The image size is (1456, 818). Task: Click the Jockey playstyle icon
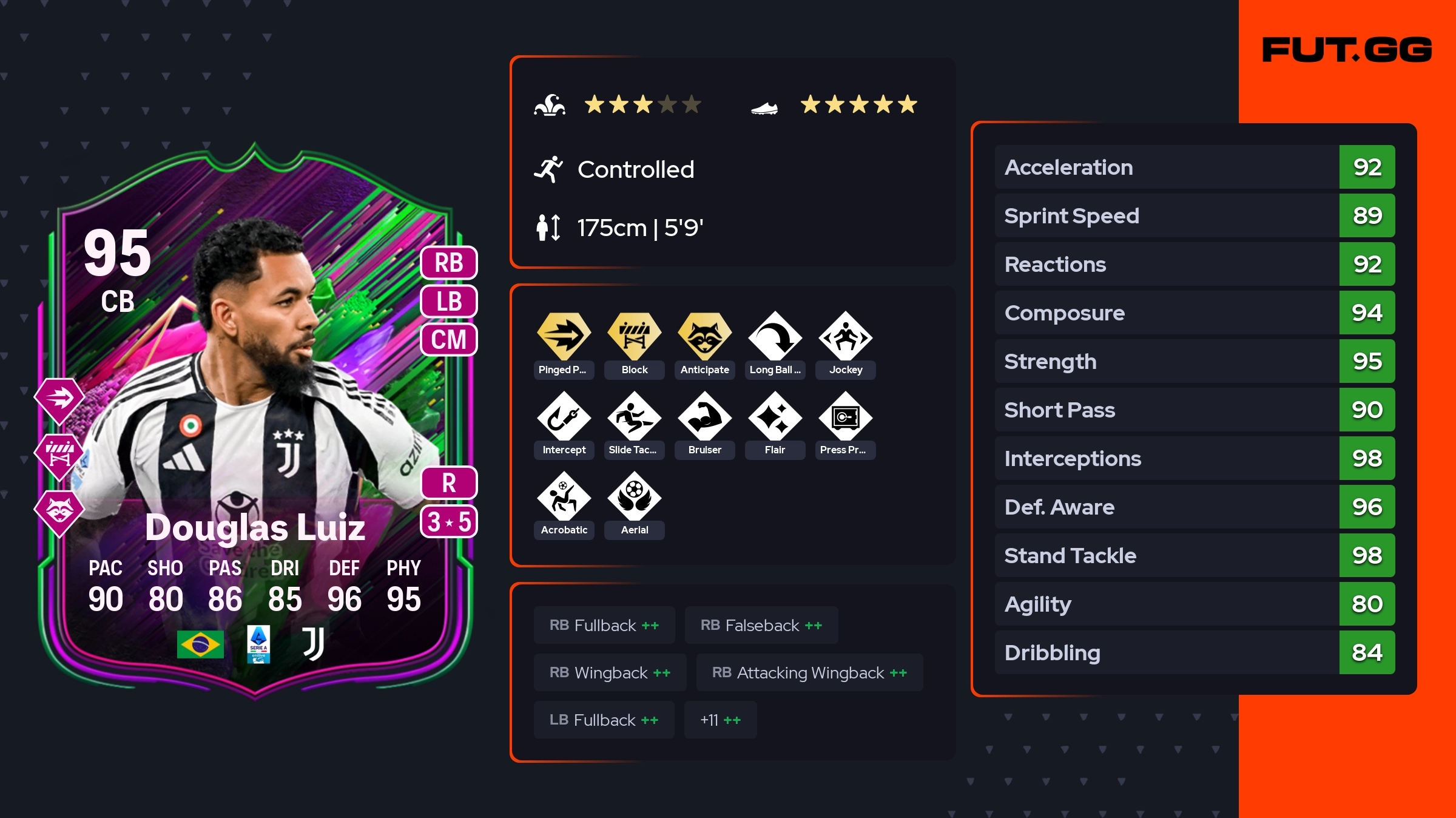845,336
